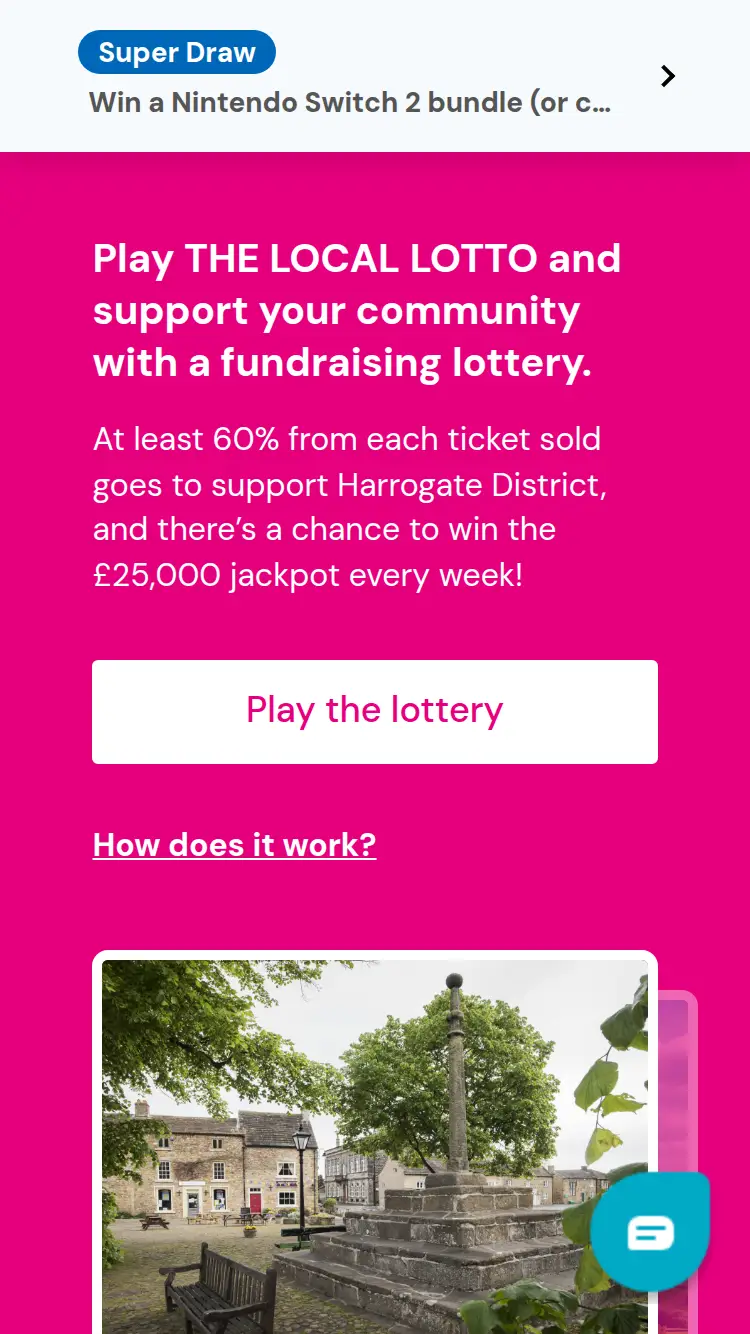750x1334 pixels.
Task: Select the Super Draw blue badge
Action: tap(176, 51)
